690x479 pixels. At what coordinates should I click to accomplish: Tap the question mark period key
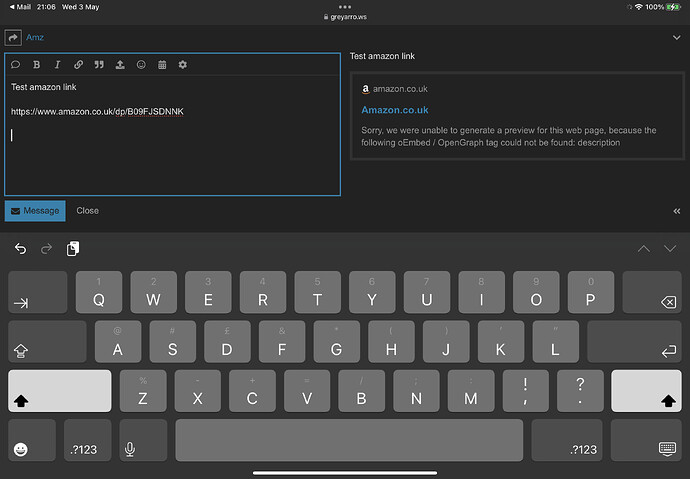coord(580,391)
